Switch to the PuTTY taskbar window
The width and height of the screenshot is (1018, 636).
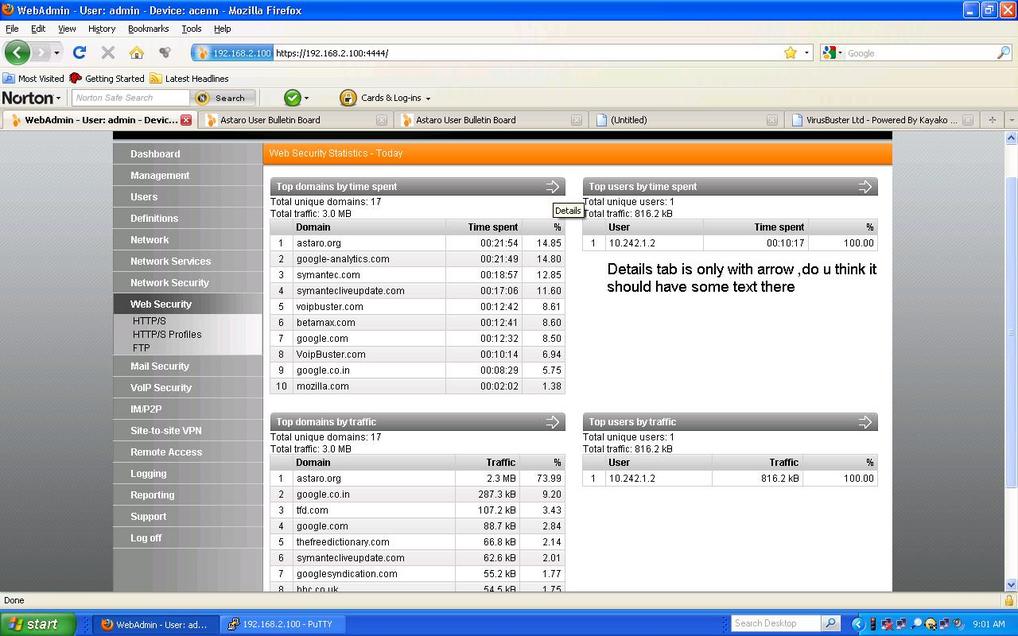[x=278, y=624]
